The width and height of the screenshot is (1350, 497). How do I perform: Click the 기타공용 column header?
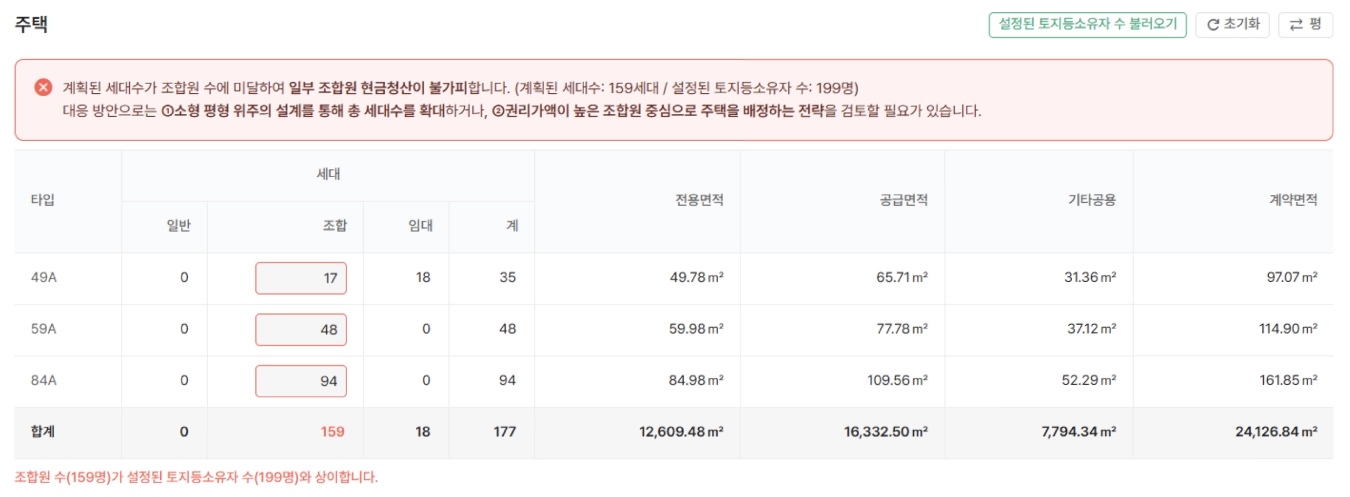tap(1092, 200)
